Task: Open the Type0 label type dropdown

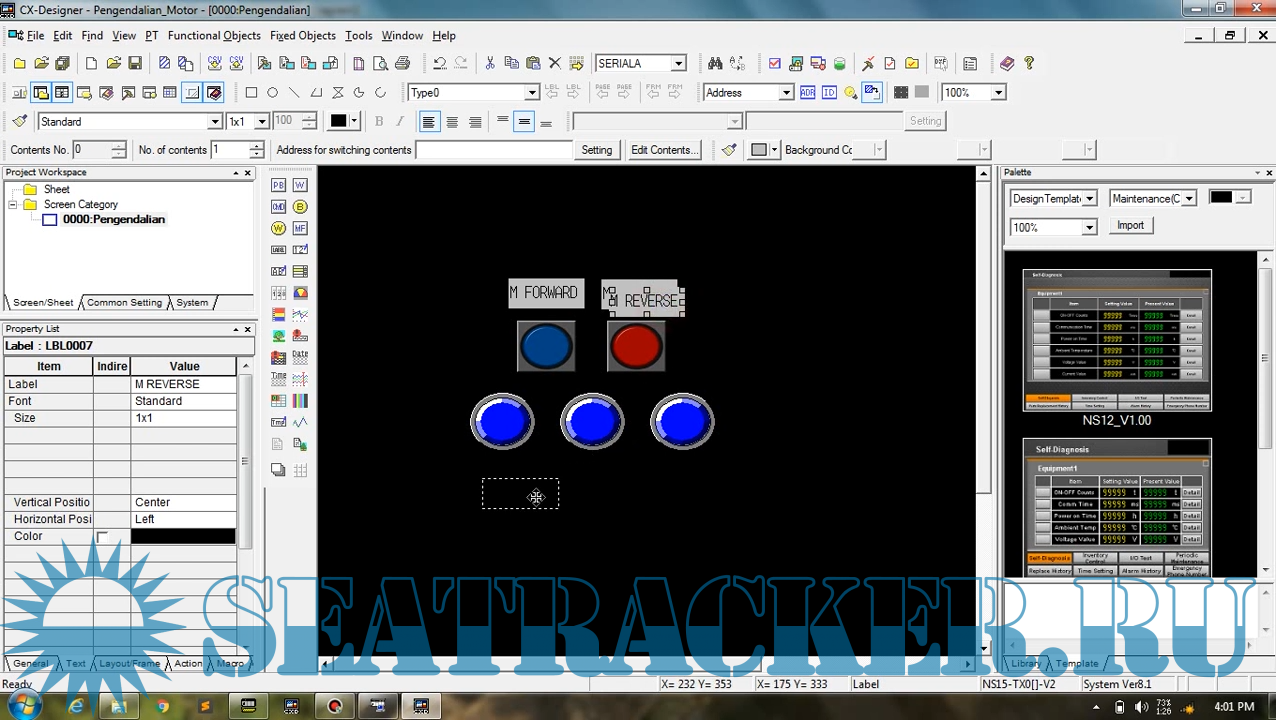Action: pos(531,93)
